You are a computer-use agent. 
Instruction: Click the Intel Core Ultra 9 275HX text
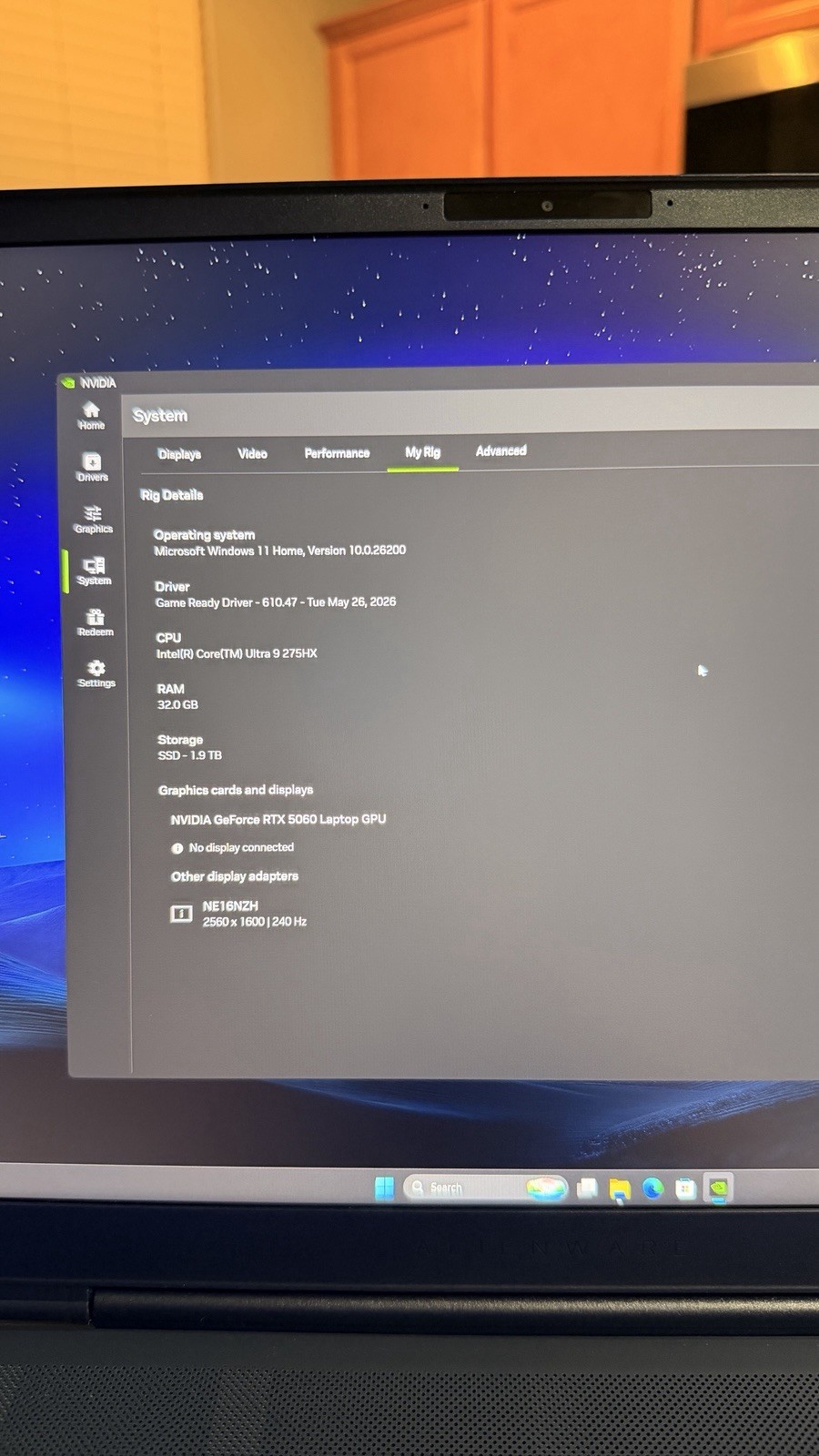(237, 653)
